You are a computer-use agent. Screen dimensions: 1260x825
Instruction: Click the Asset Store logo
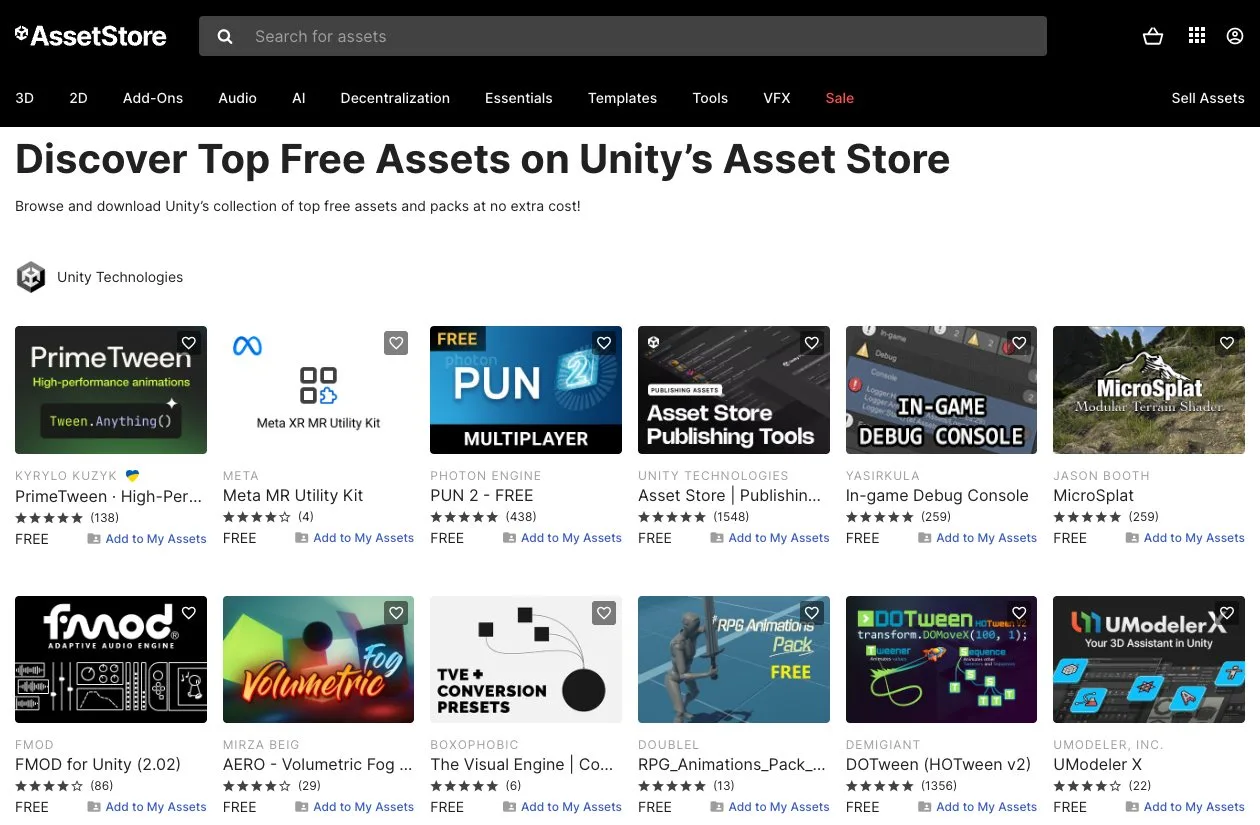point(91,36)
